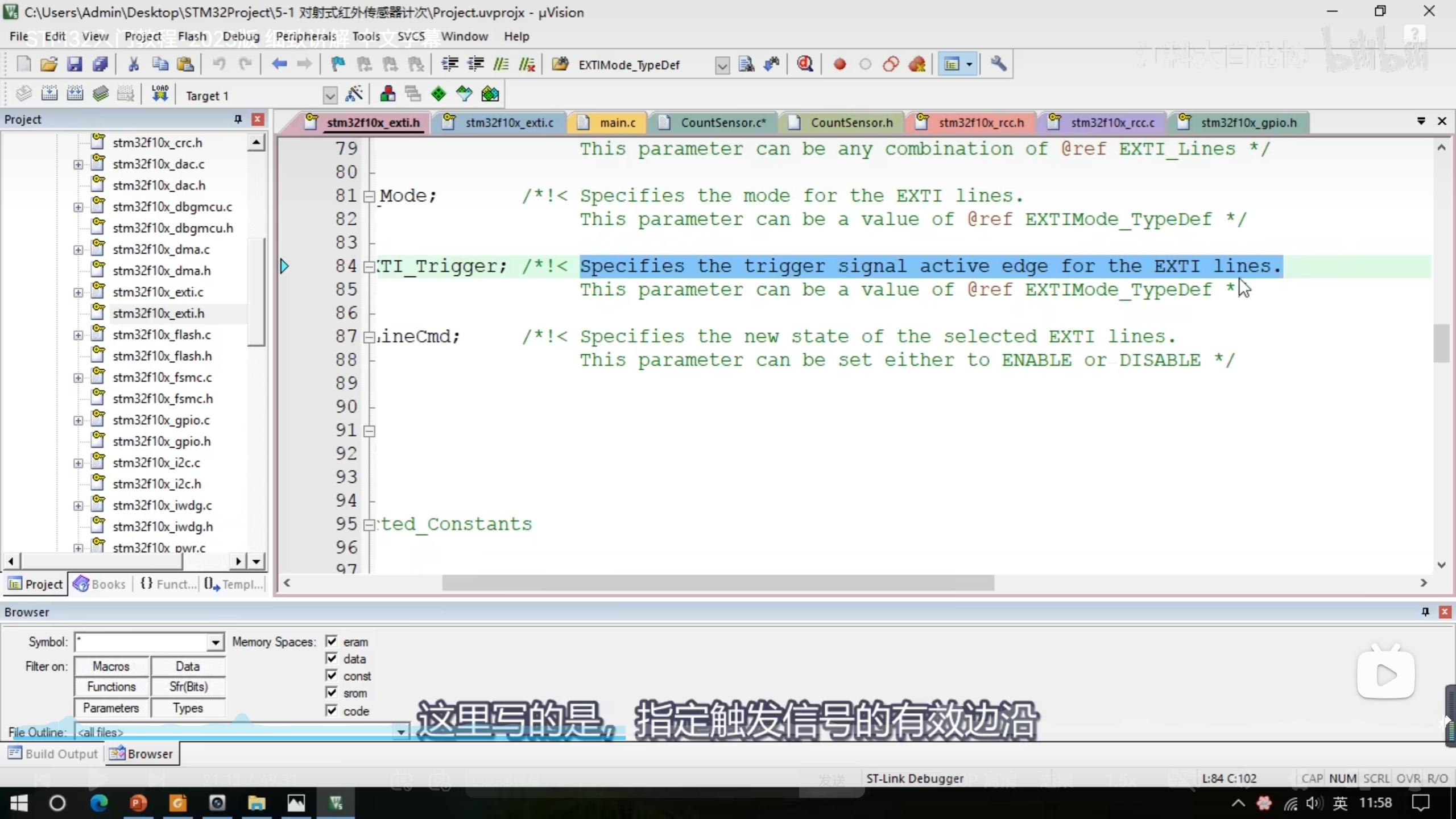Open the Target 1 dropdown
The height and width of the screenshot is (819, 1456).
(x=330, y=95)
